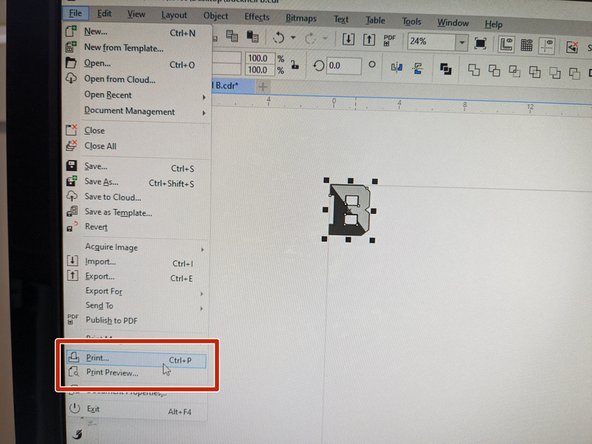592x444 pixels.
Task: Click the rotation angle field showing 0.0
Action: [x=344, y=66]
